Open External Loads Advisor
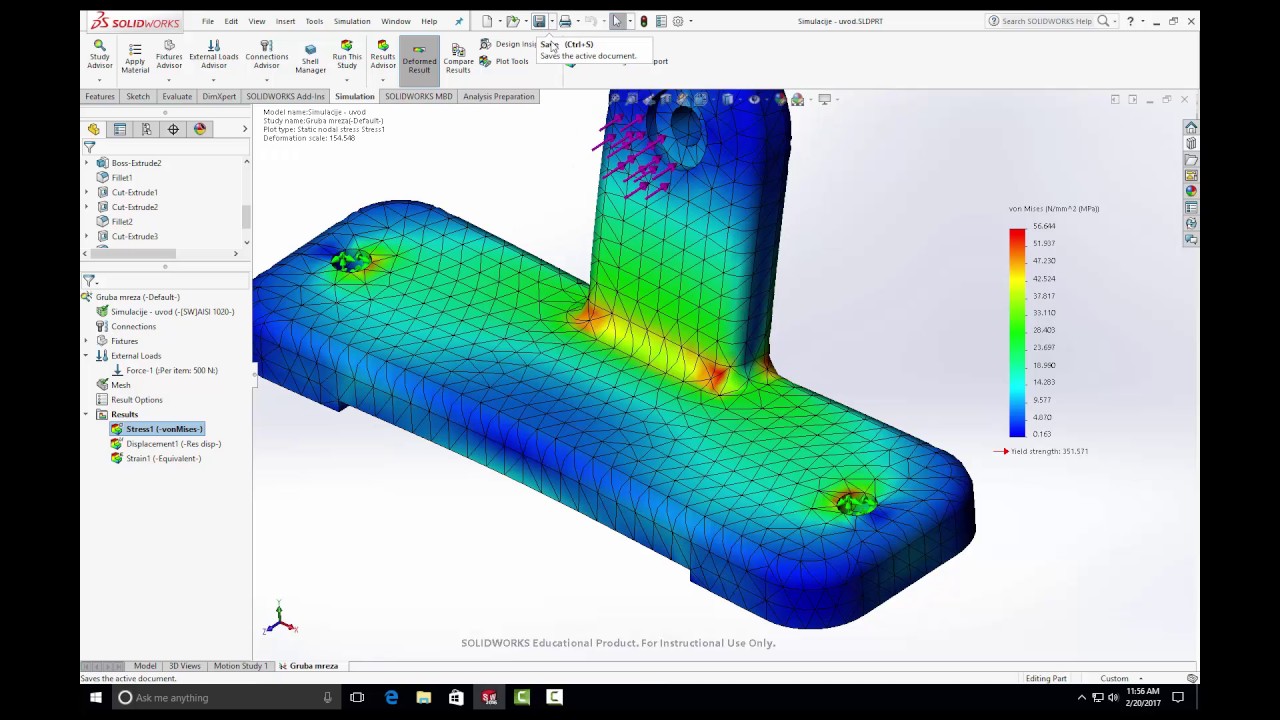Image resolution: width=1280 pixels, height=720 pixels. coord(214,55)
